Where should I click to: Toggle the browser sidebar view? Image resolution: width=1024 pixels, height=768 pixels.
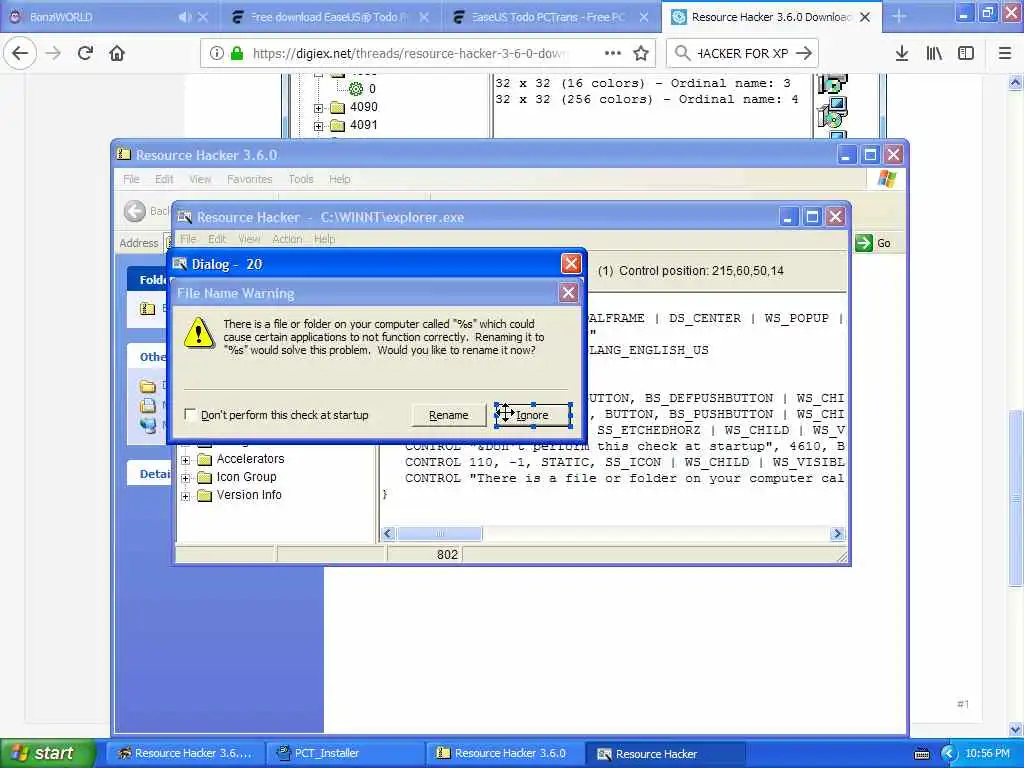(x=966, y=53)
